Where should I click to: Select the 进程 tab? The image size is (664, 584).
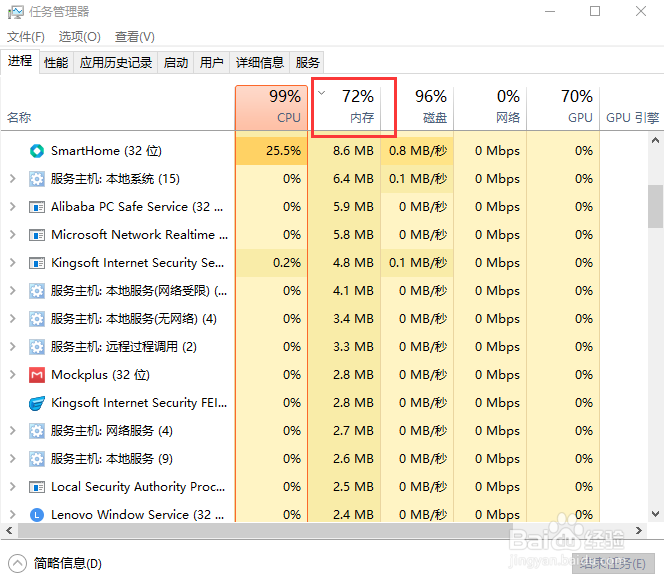tap(19, 61)
